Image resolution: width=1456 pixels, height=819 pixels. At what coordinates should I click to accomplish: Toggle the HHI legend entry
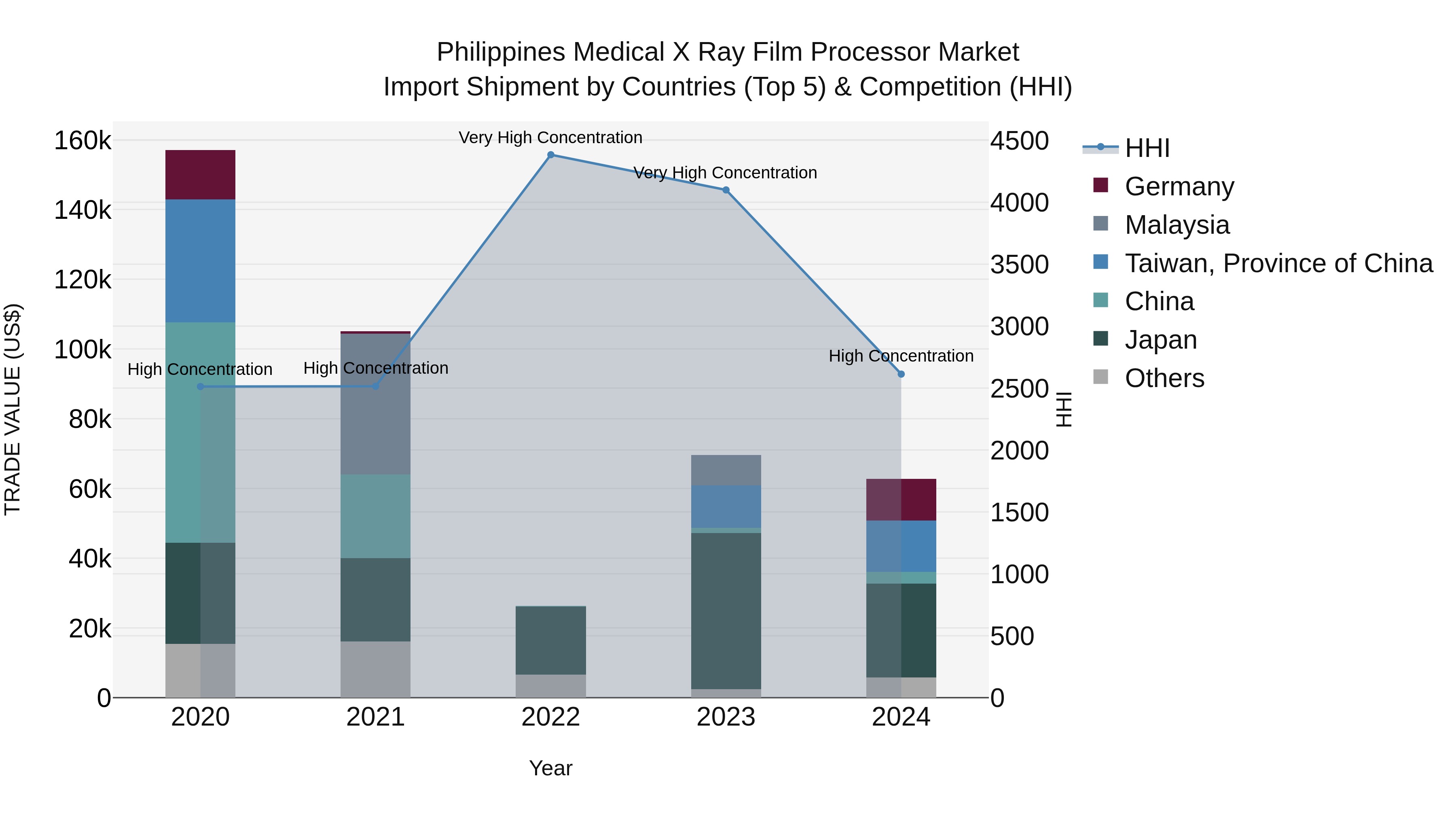click(1126, 148)
